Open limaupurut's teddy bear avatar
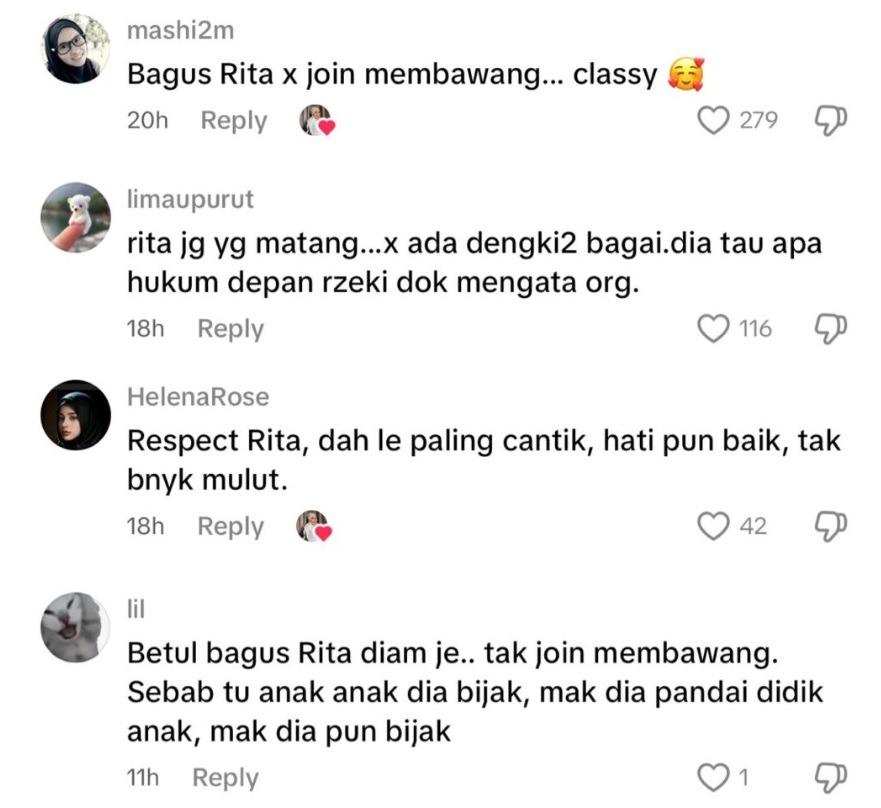 (x=75, y=217)
